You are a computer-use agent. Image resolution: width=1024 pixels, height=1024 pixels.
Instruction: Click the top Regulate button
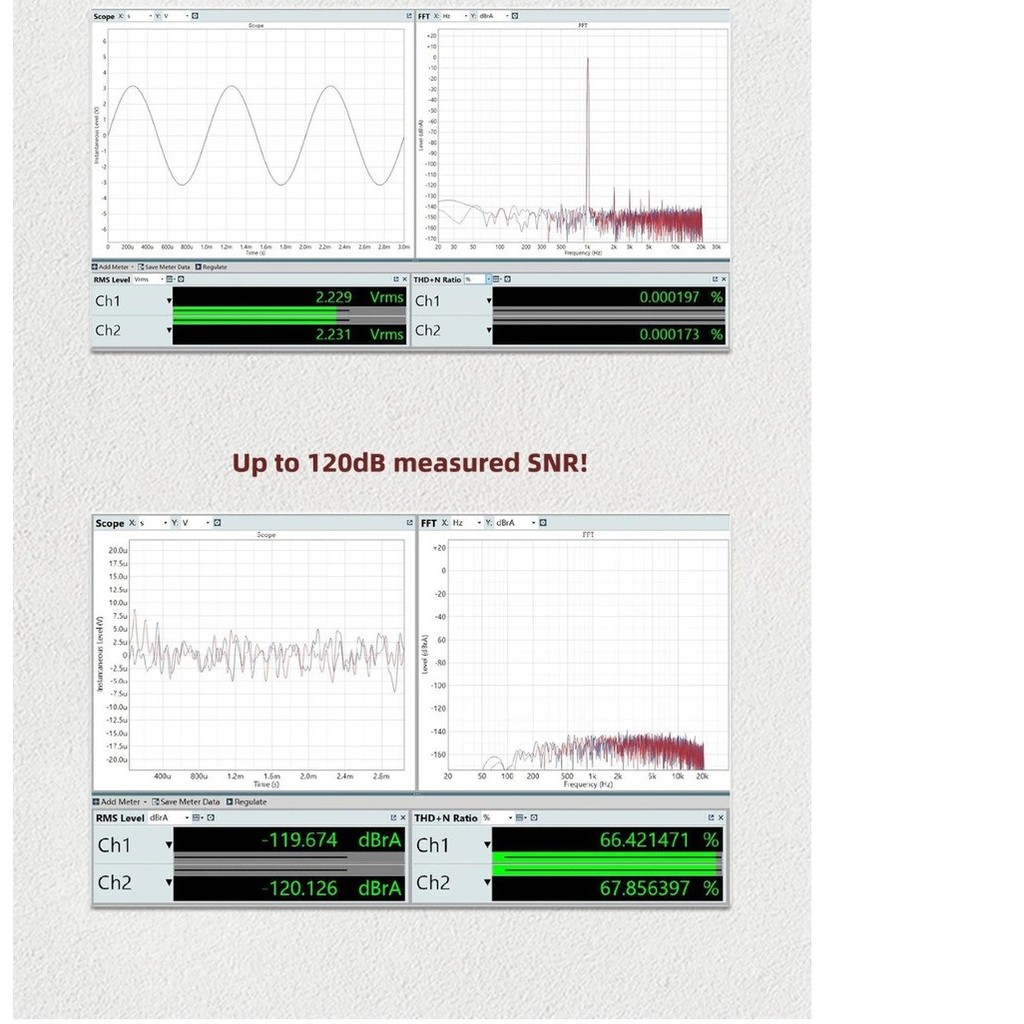(x=212, y=267)
